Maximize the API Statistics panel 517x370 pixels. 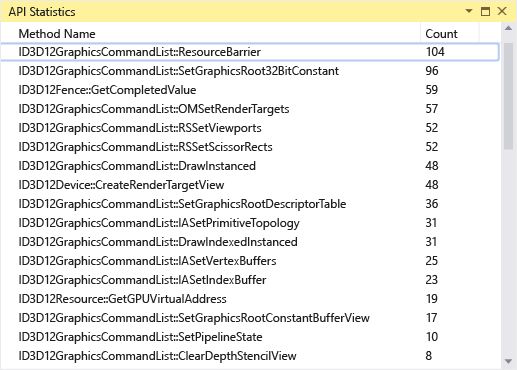[x=485, y=11]
